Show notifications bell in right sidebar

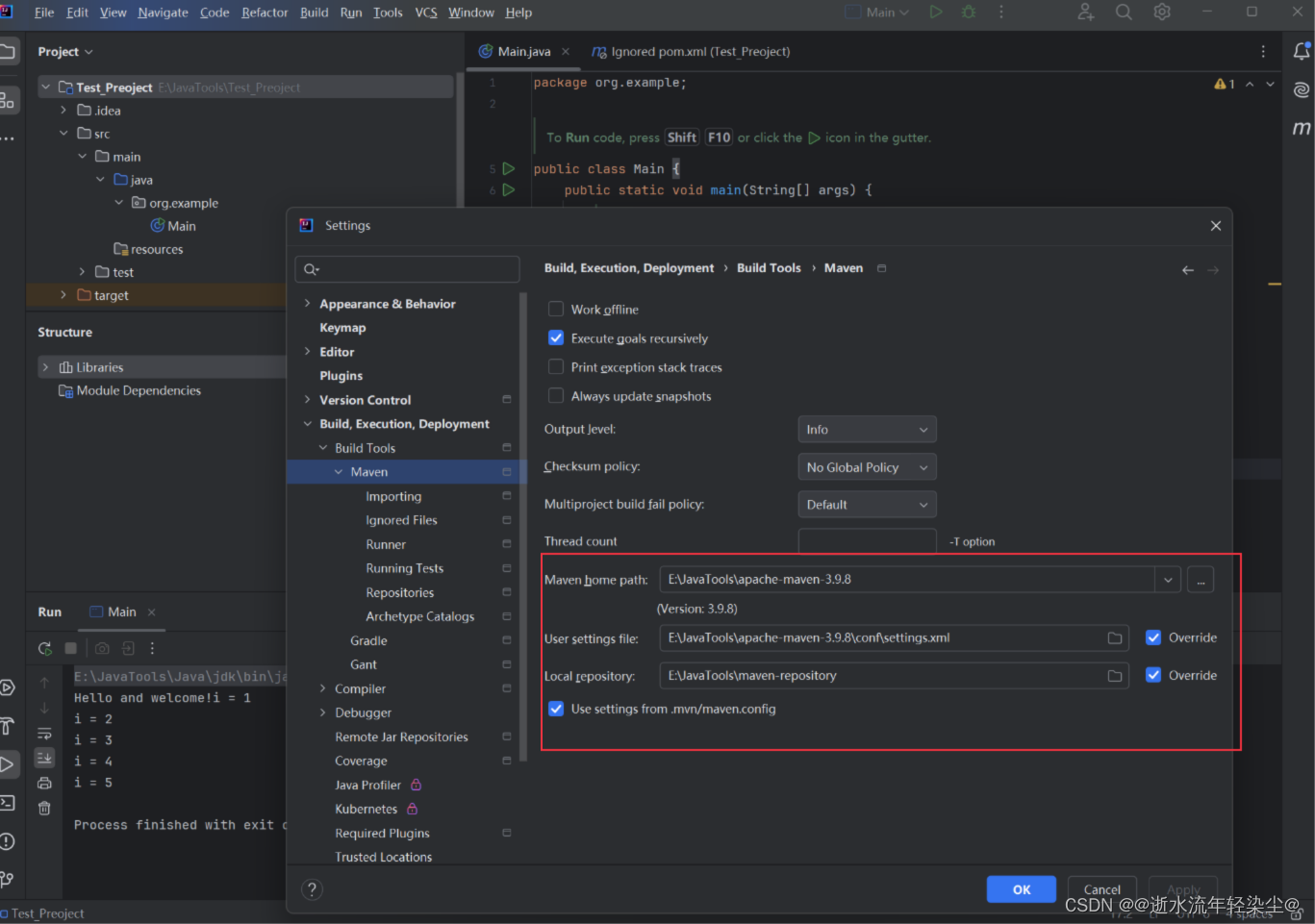tap(1302, 52)
